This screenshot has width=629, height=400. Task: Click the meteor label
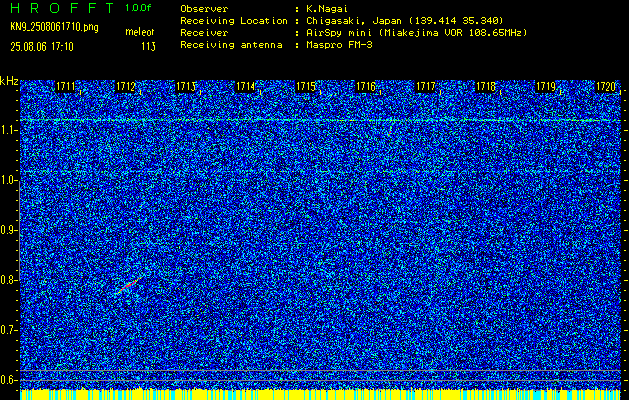point(140,32)
